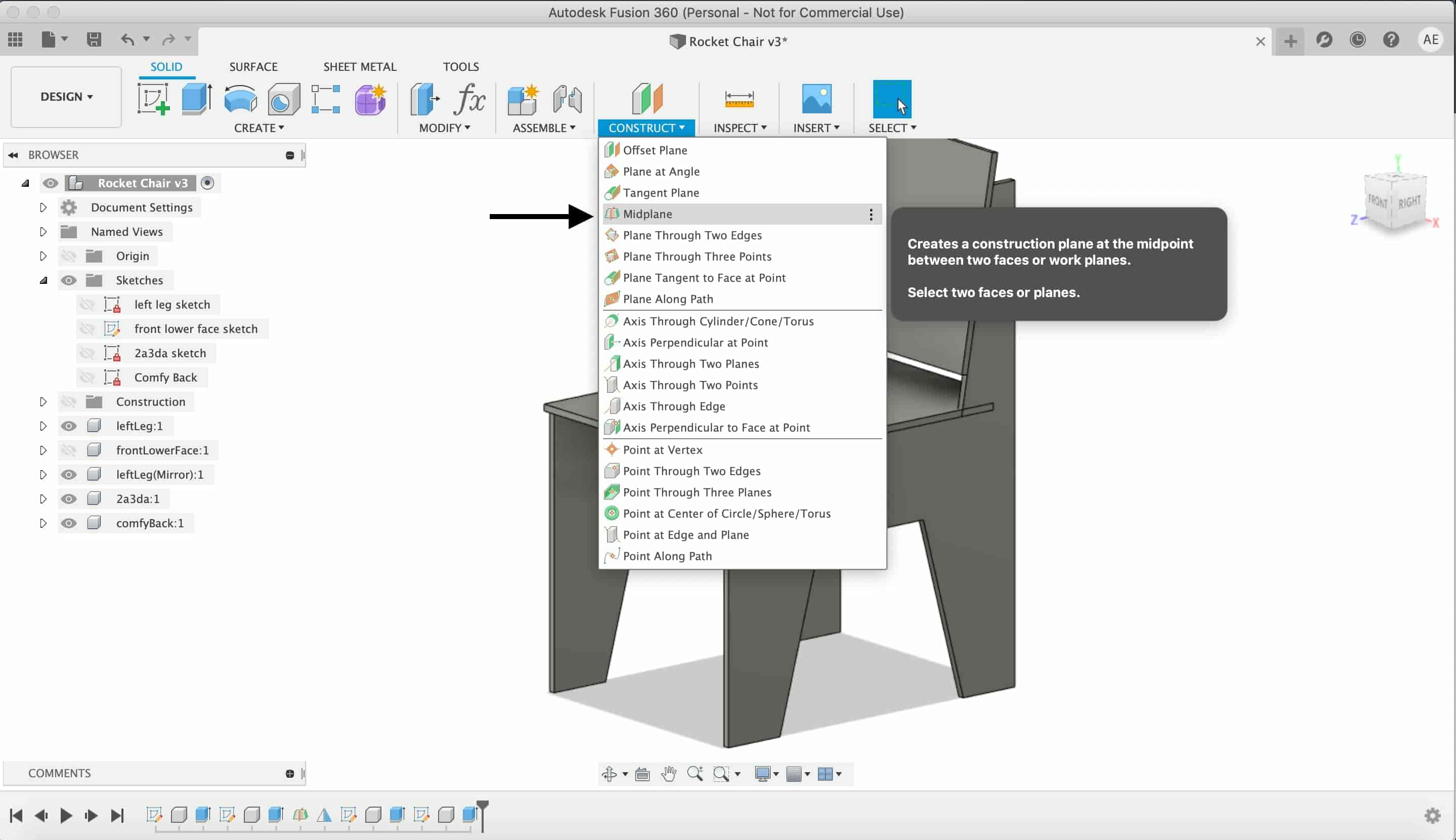1456x840 pixels.
Task: Toggle visibility of Origin folder
Action: pos(69,256)
